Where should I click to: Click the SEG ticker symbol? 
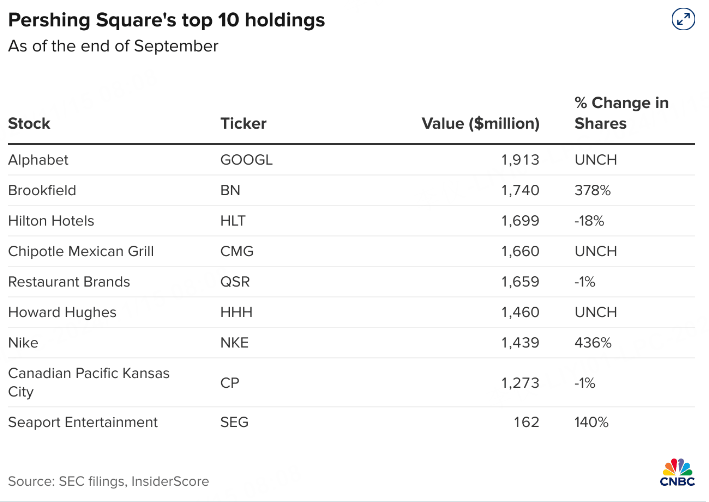coord(235,422)
